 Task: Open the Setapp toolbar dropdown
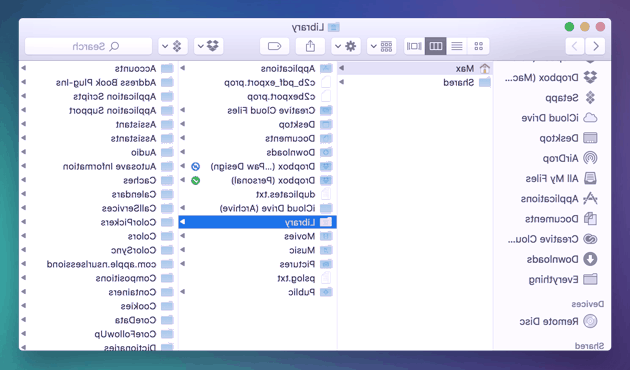[x=173, y=46]
